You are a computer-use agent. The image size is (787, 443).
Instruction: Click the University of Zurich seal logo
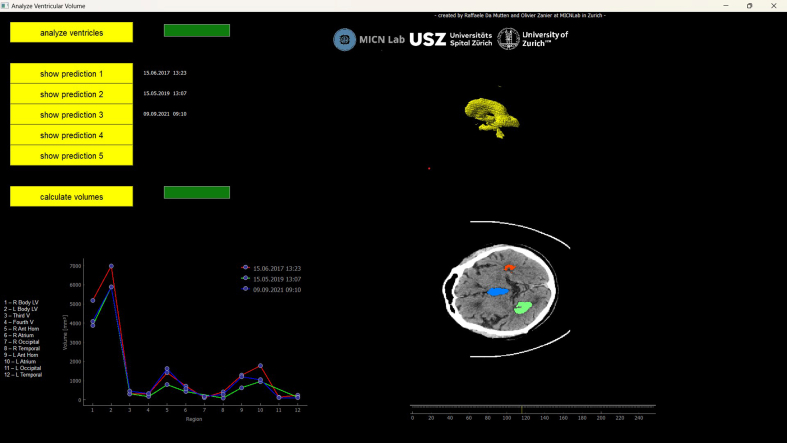(x=508, y=39)
